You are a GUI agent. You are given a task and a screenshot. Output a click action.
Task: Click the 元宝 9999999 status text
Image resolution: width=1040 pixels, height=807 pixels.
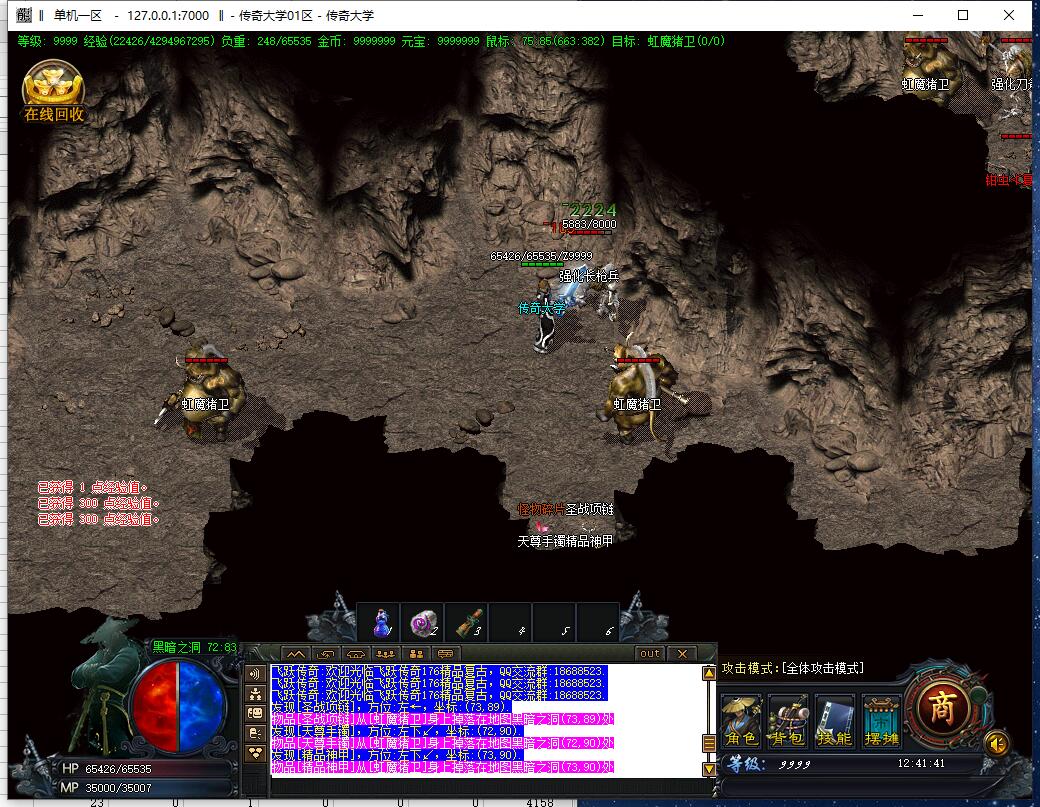(x=440, y=41)
